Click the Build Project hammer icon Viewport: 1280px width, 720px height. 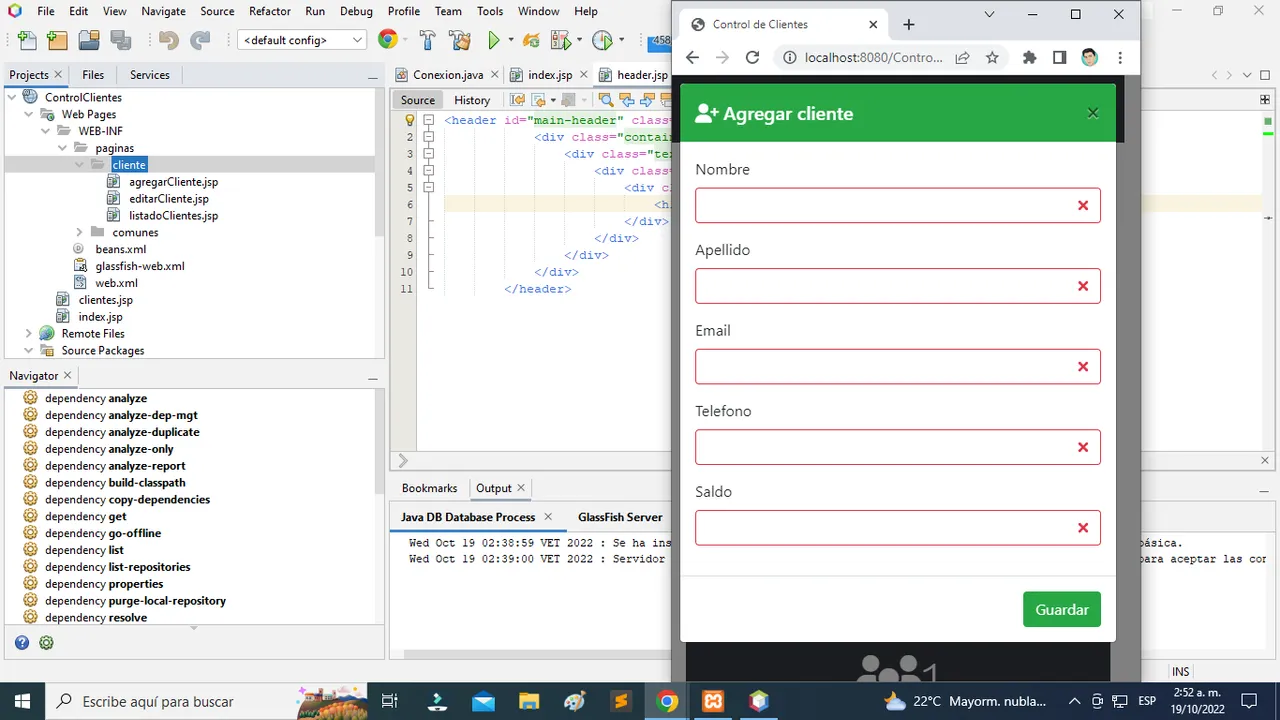click(x=427, y=40)
